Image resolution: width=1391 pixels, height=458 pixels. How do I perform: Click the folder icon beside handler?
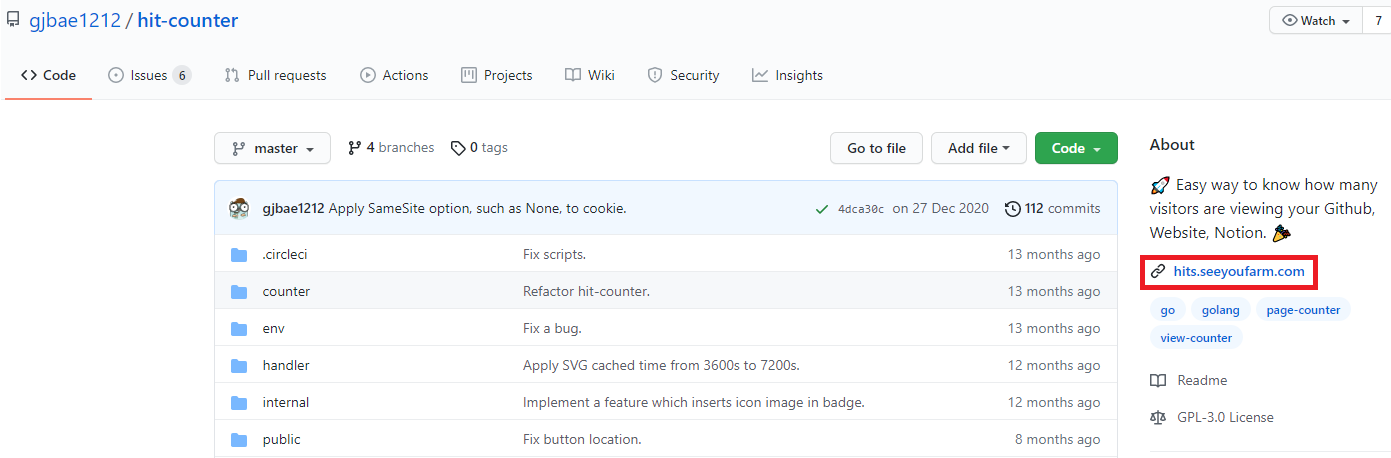pyautogui.click(x=239, y=365)
